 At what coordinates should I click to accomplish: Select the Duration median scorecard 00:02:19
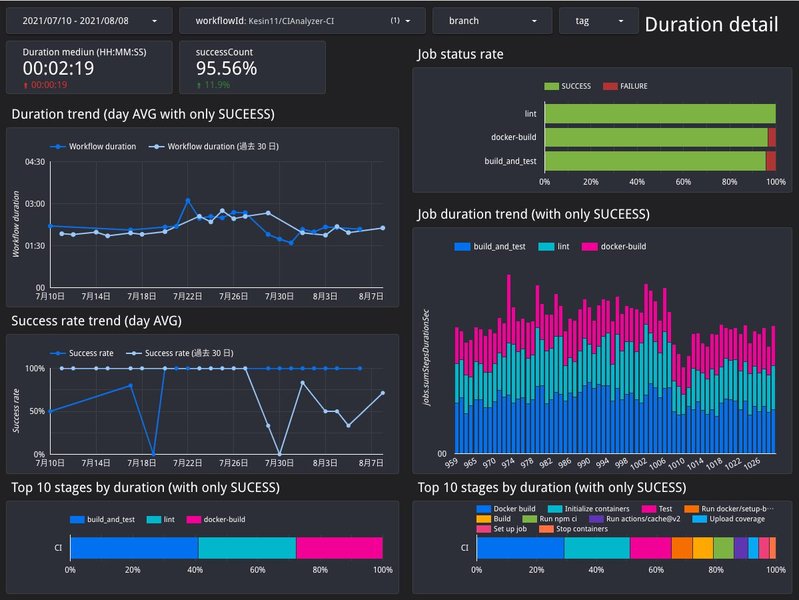[x=89, y=67]
